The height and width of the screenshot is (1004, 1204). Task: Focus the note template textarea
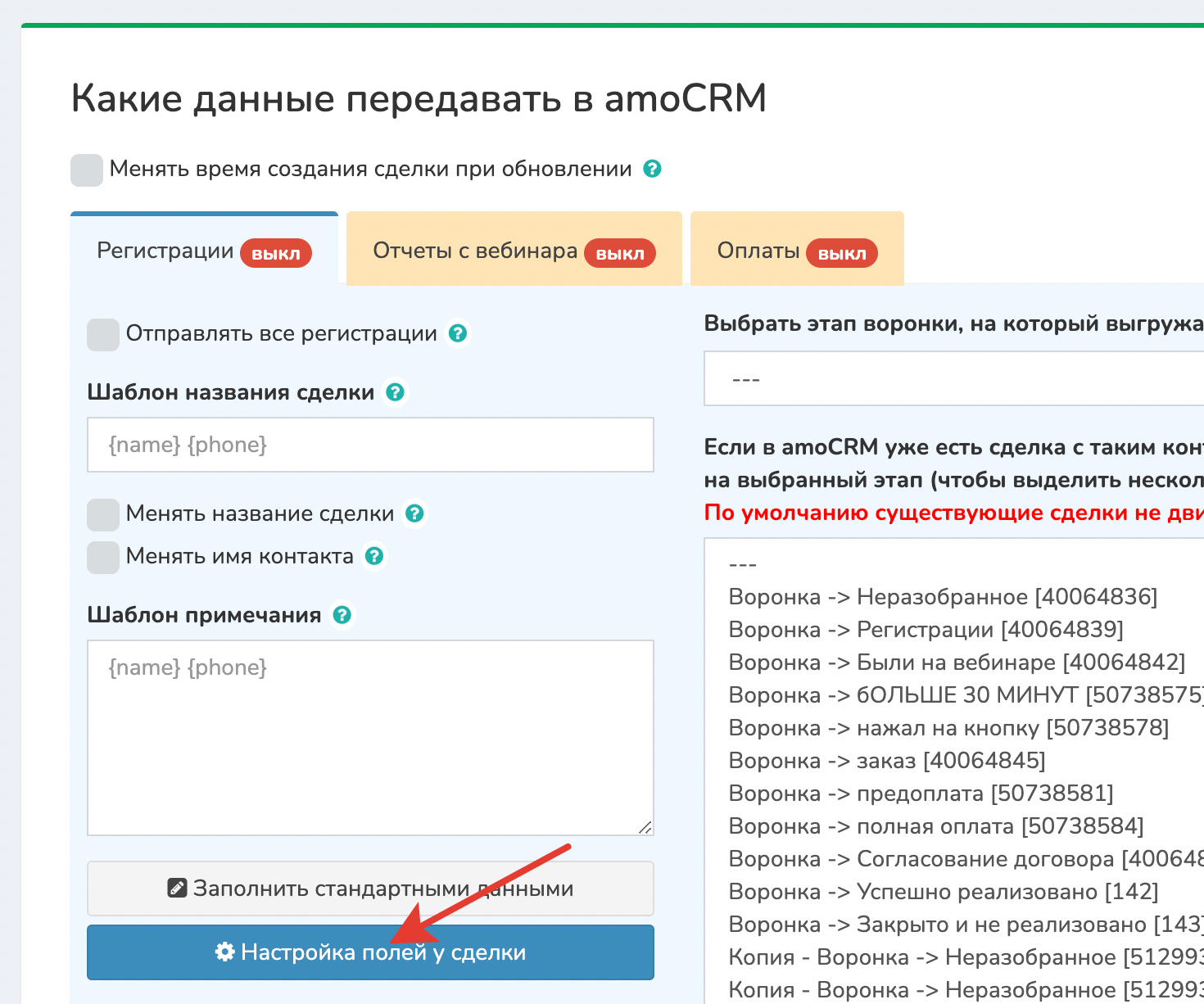tap(370, 737)
